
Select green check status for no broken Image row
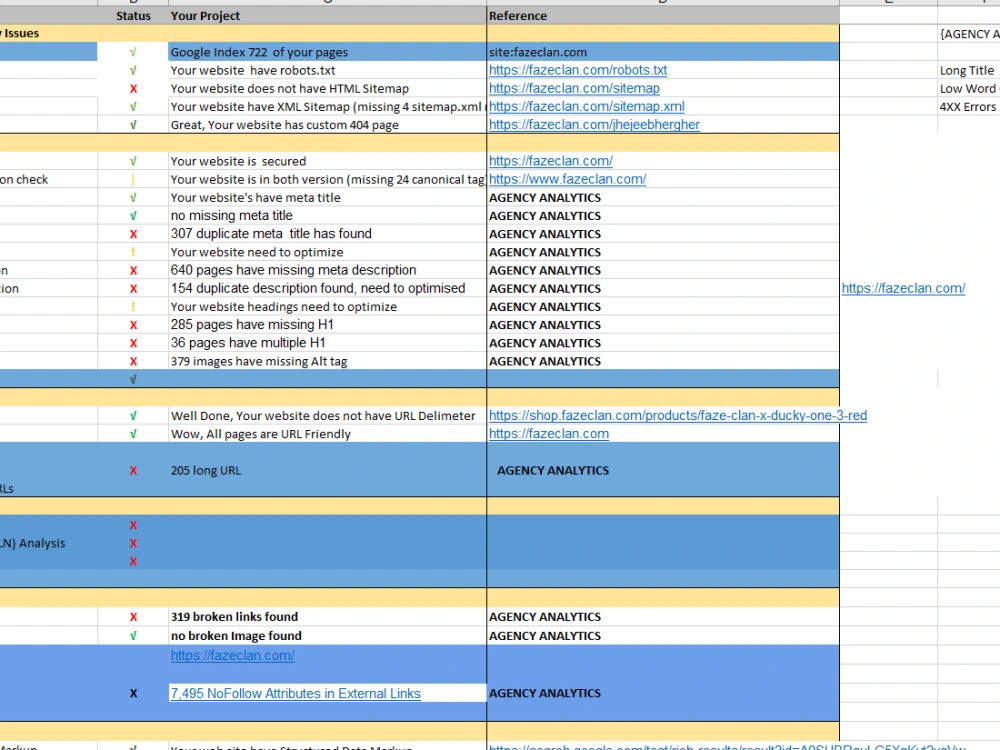tap(133, 636)
